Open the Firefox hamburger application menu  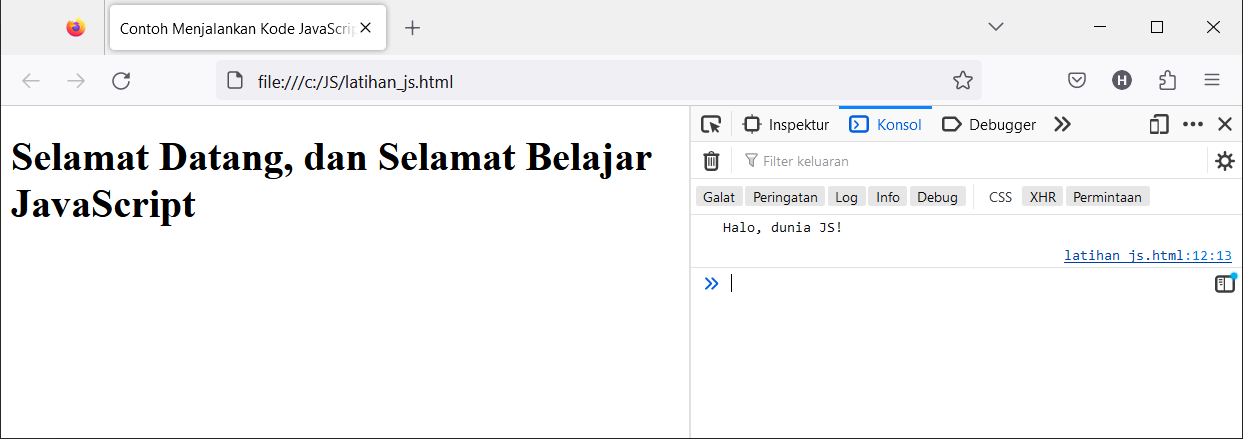[1212, 81]
